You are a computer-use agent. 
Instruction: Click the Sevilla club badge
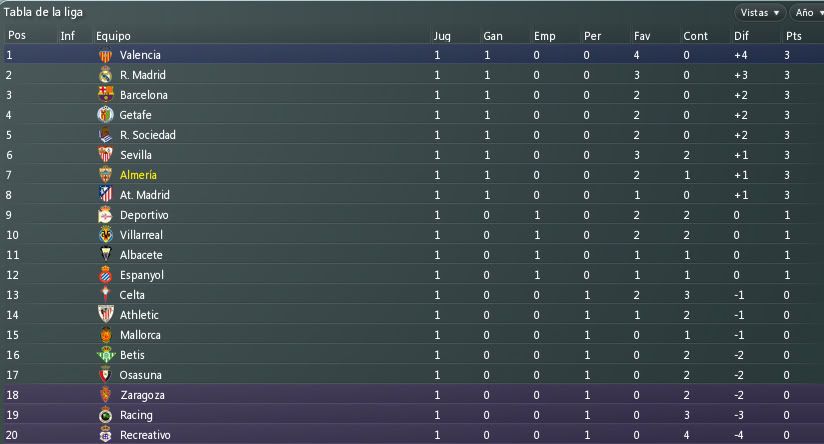(106, 154)
